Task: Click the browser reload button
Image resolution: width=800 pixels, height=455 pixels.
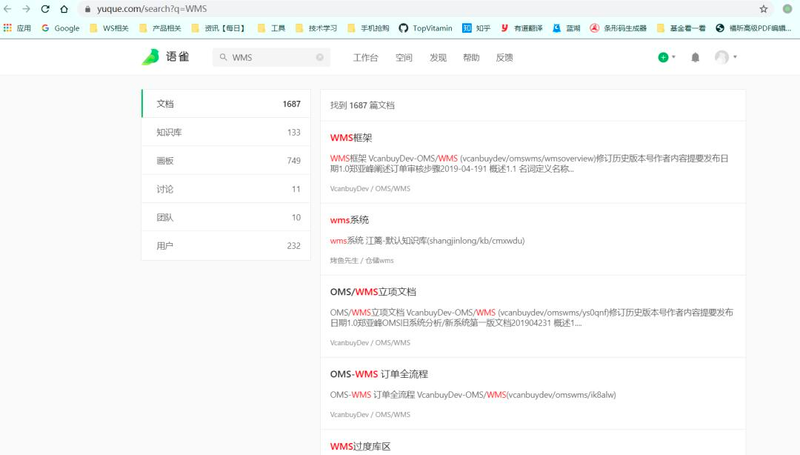Action: [45, 9]
